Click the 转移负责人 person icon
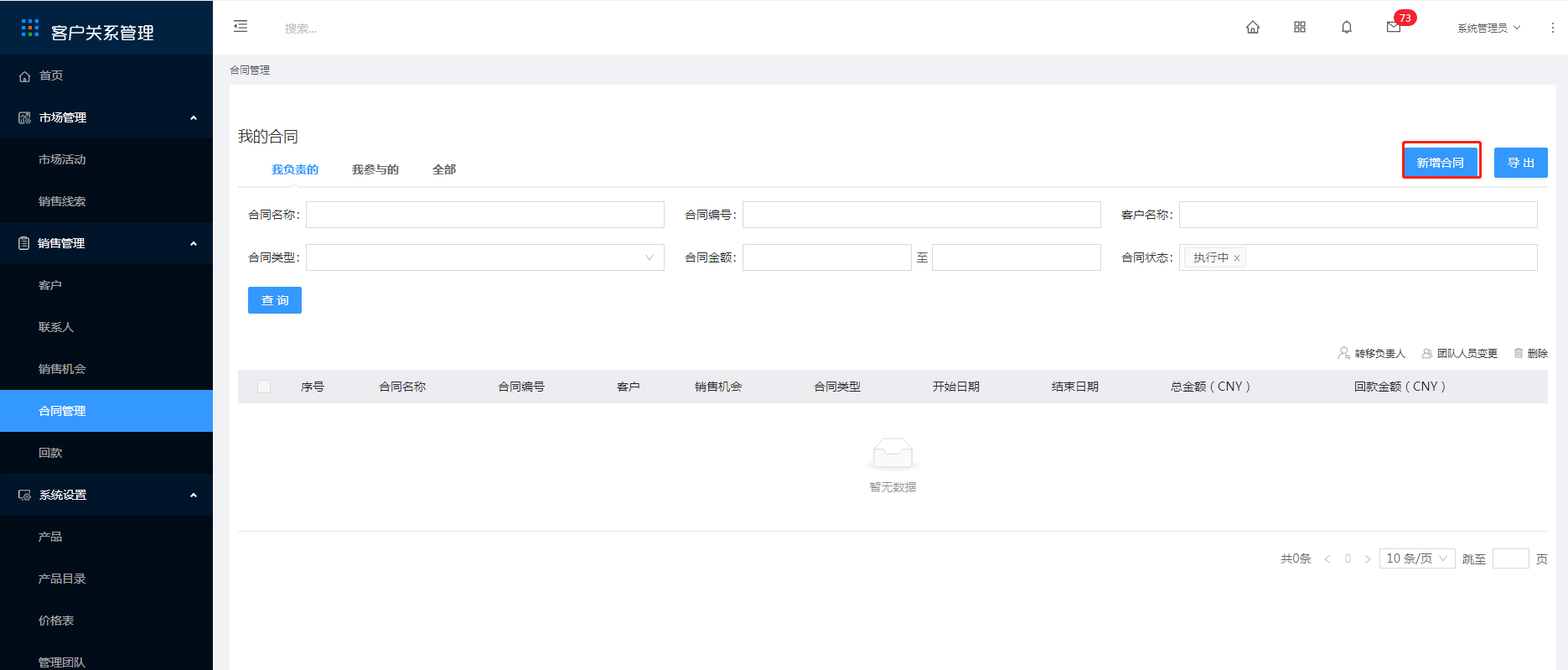 [x=1344, y=353]
